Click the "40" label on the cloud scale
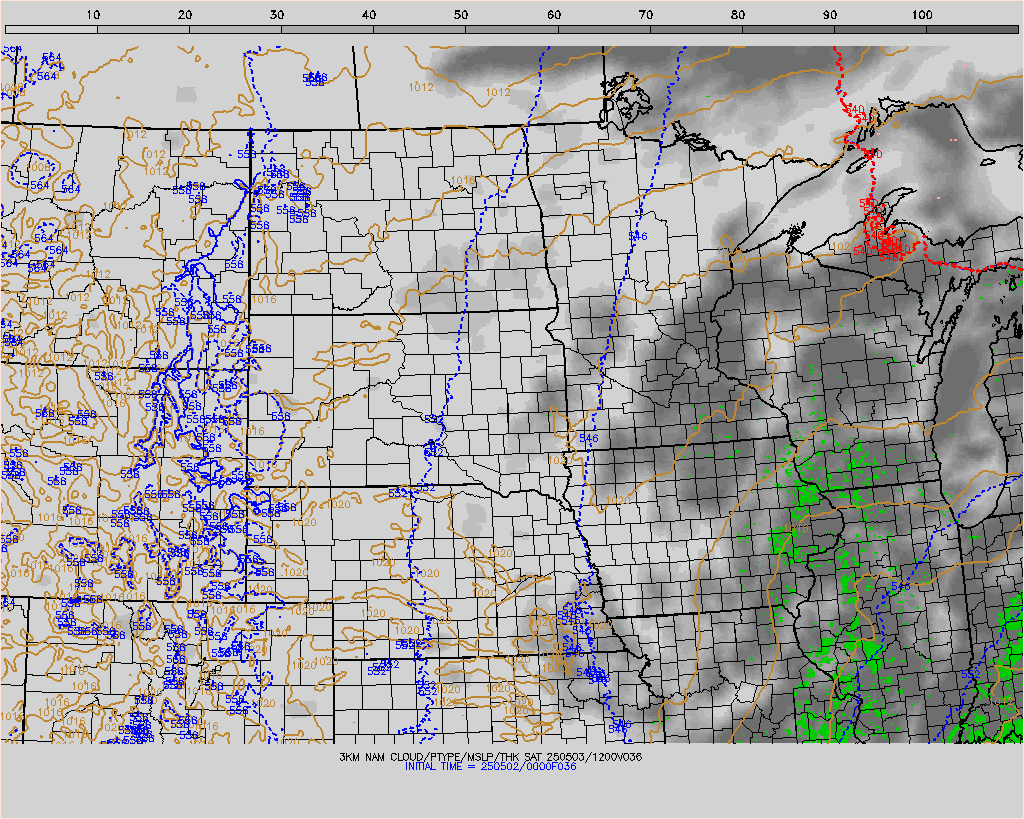 coord(370,15)
